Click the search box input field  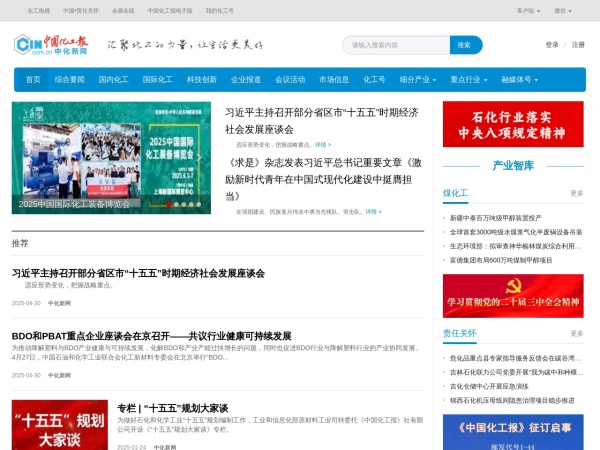[396, 45]
